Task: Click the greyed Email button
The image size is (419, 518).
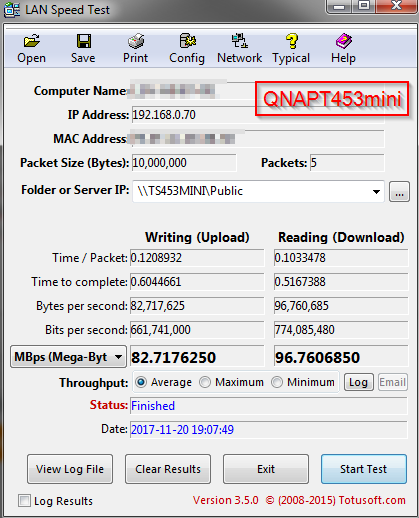Action: [x=393, y=382]
